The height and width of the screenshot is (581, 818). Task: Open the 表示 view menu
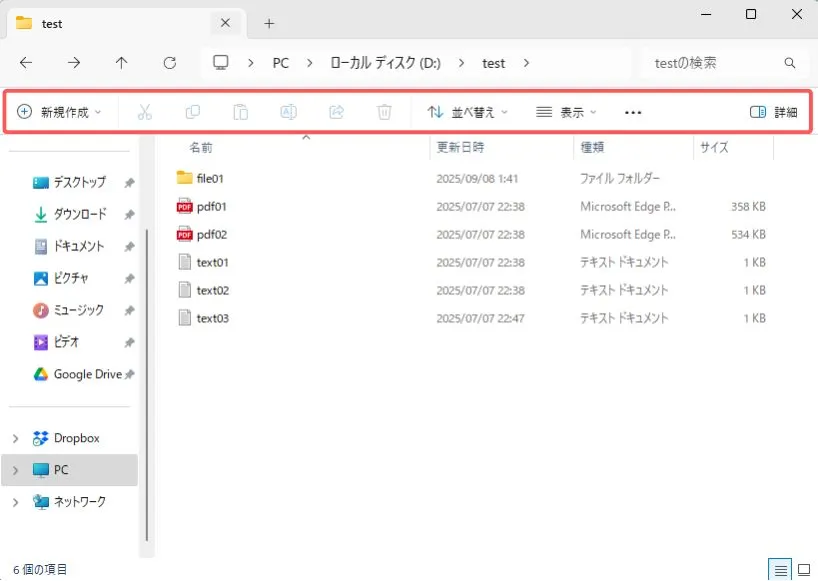pyautogui.click(x=566, y=112)
